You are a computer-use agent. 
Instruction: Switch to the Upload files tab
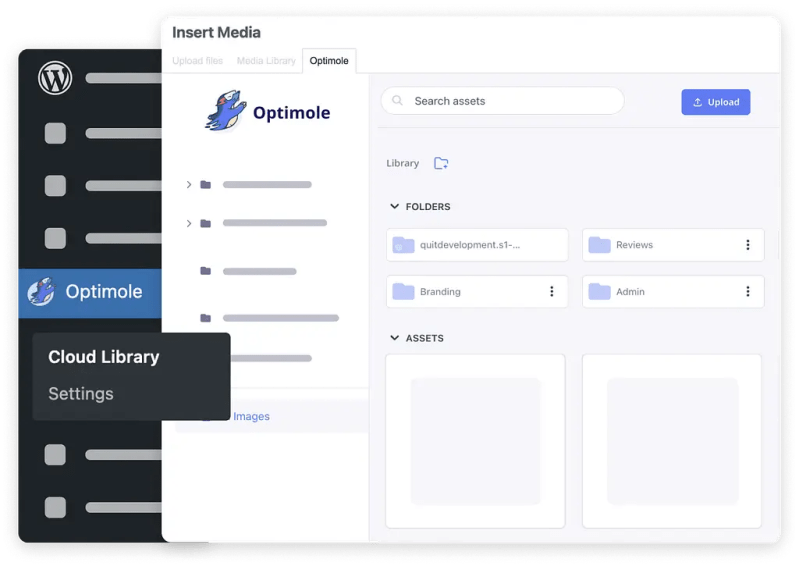click(197, 61)
